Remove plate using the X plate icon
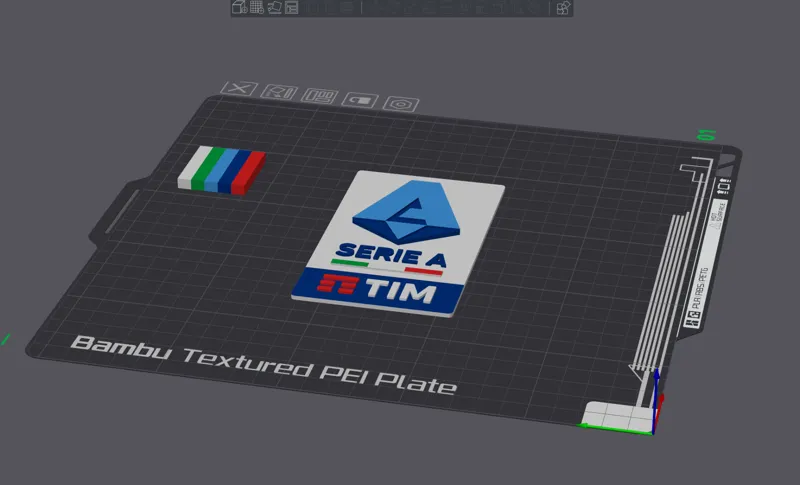 pyautogui.click(x=239, y=88)
